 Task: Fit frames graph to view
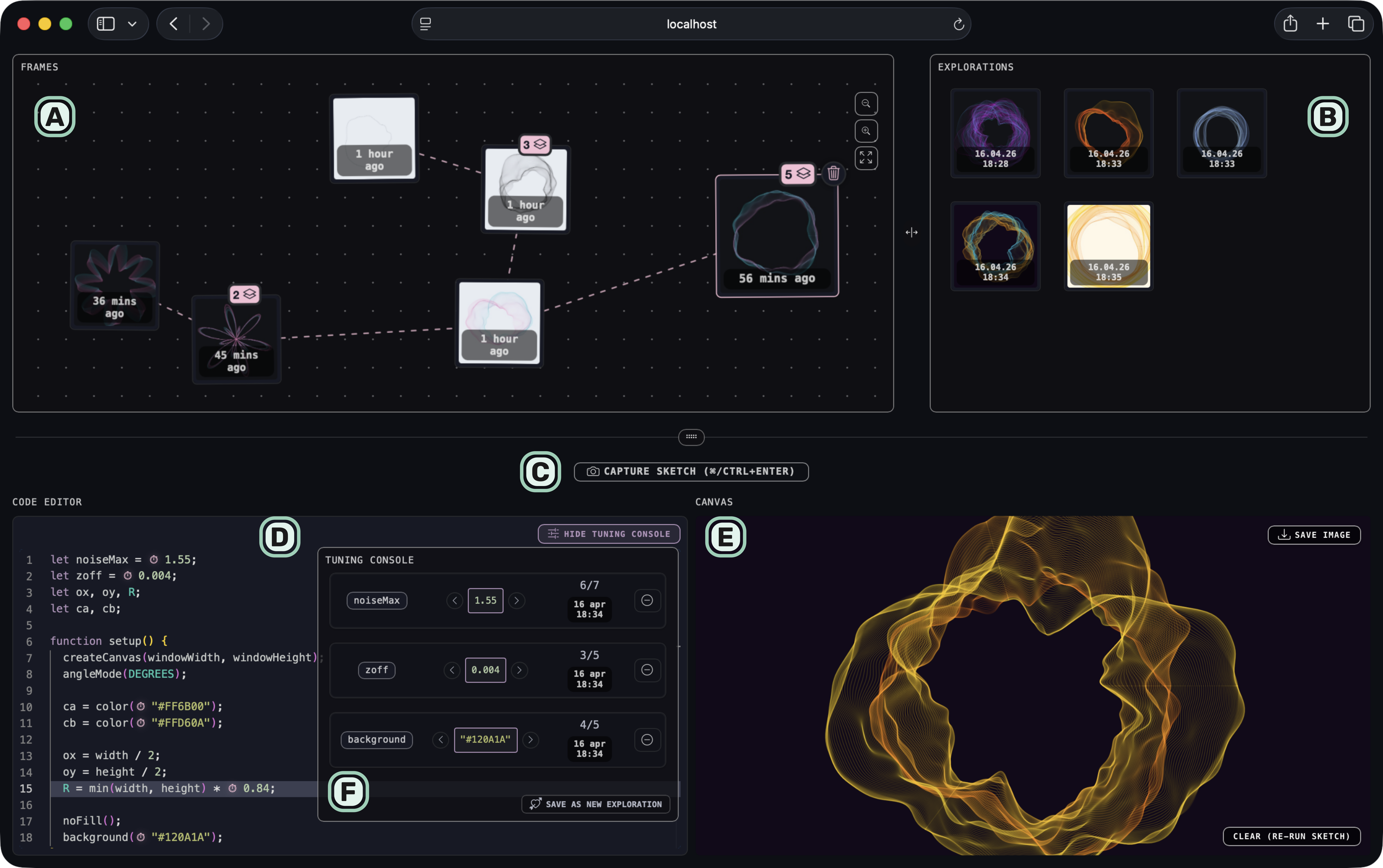coord(866,158)
